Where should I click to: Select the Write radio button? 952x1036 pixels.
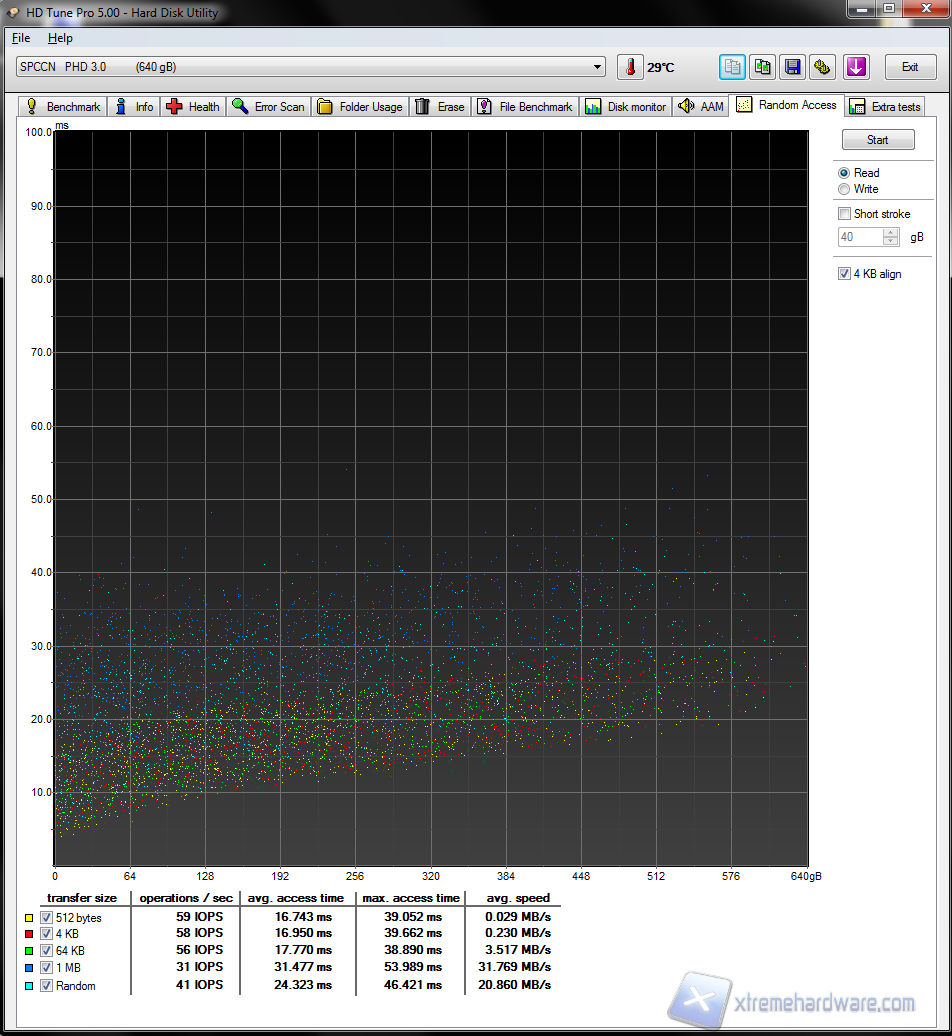(x=845, y=189)
